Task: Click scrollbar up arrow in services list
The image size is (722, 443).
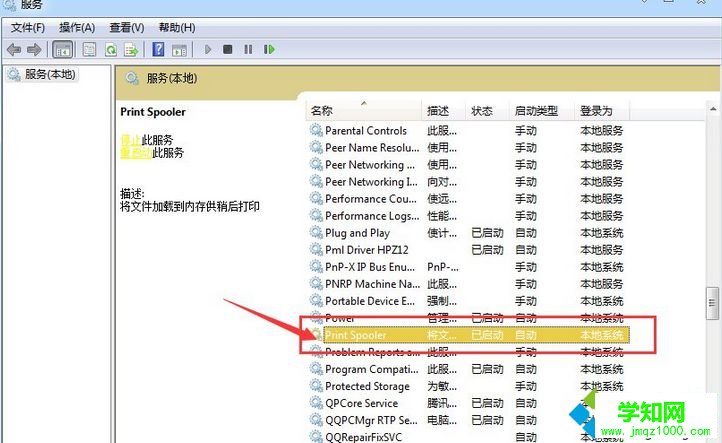Action: [713, 109]
